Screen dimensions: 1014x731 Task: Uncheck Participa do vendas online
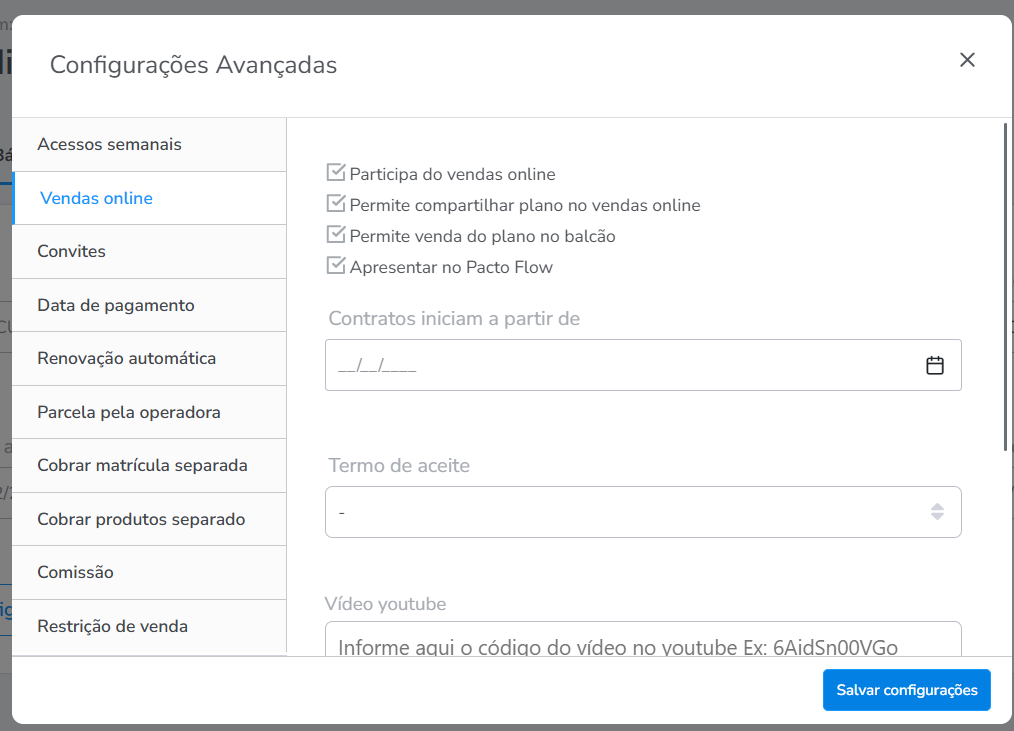pos(336,173)
